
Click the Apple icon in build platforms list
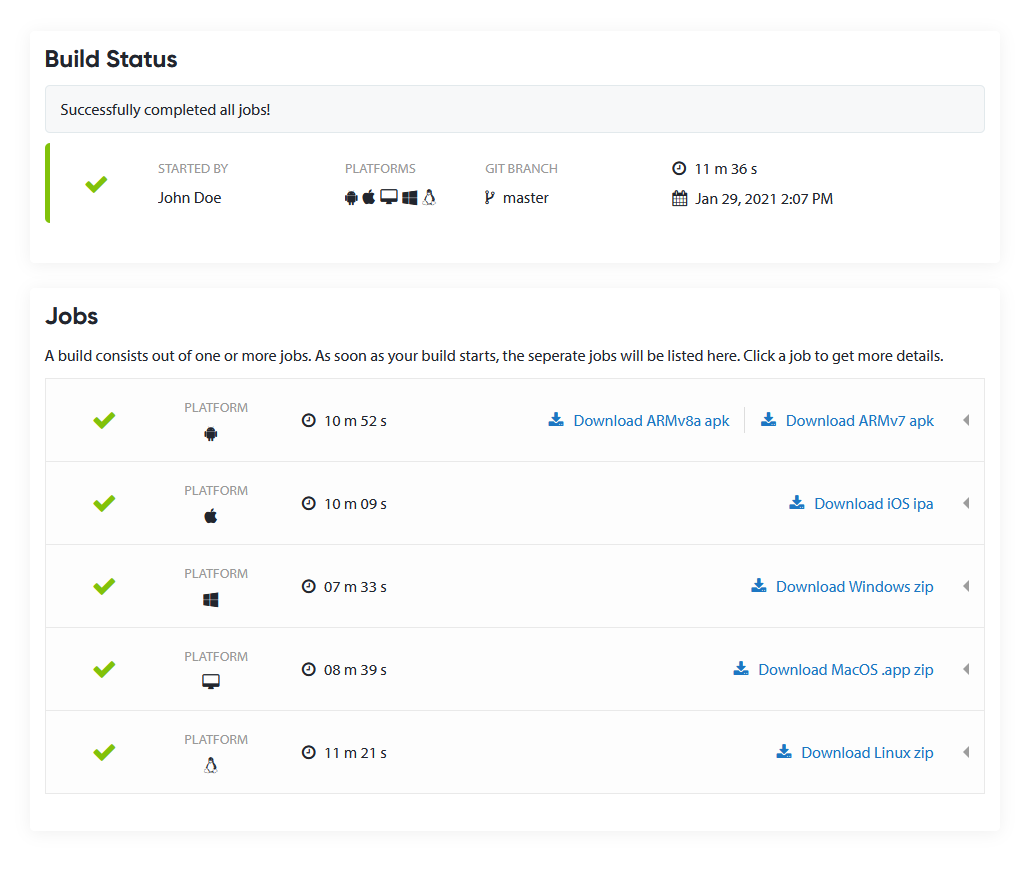pos(369,197)
